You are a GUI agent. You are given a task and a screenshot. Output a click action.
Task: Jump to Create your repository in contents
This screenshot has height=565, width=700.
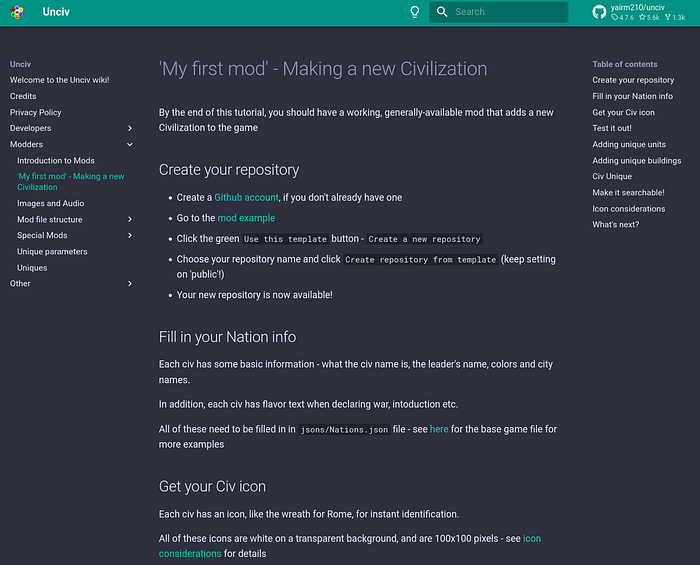633,80
